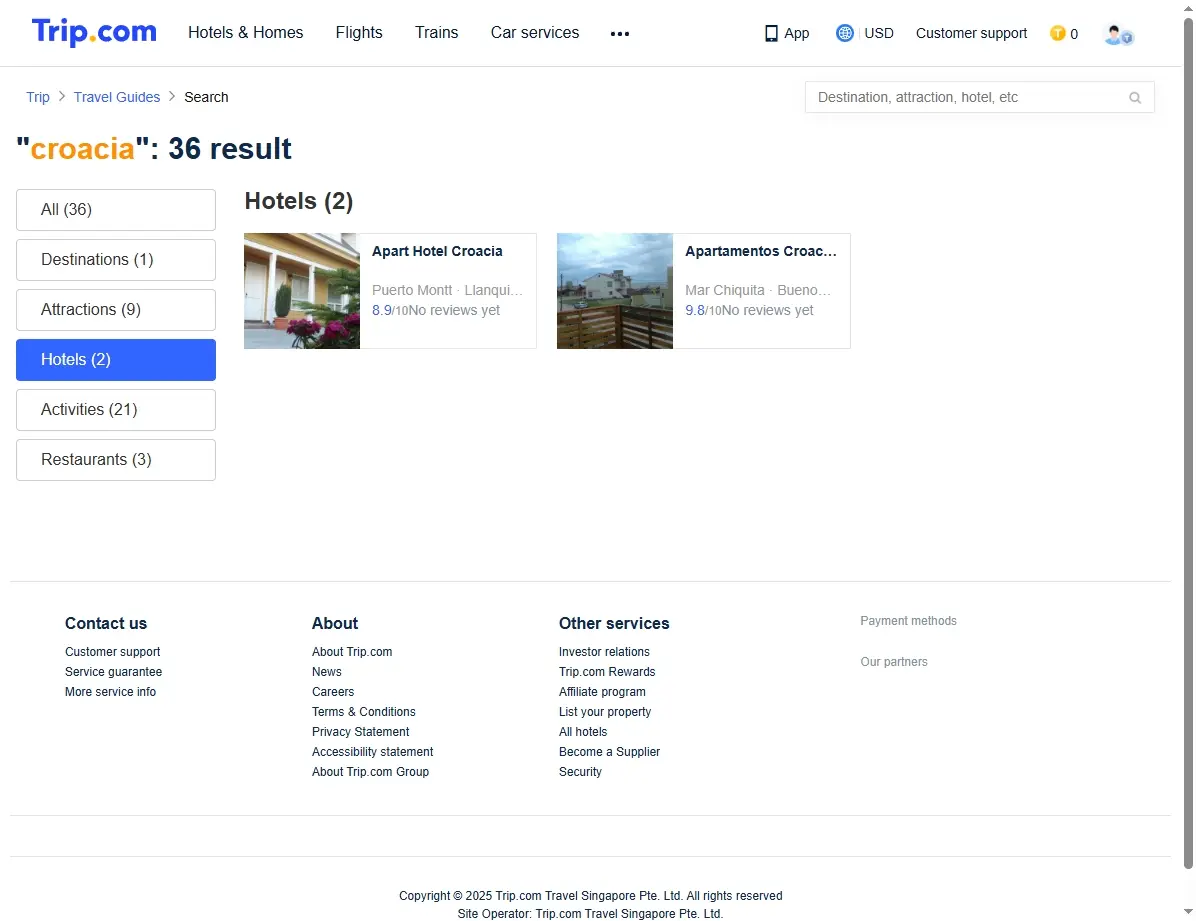The width and height of the screenshot is (1196, 921).
Task: Open Customer support in header
Action: [x=971, y=34]
